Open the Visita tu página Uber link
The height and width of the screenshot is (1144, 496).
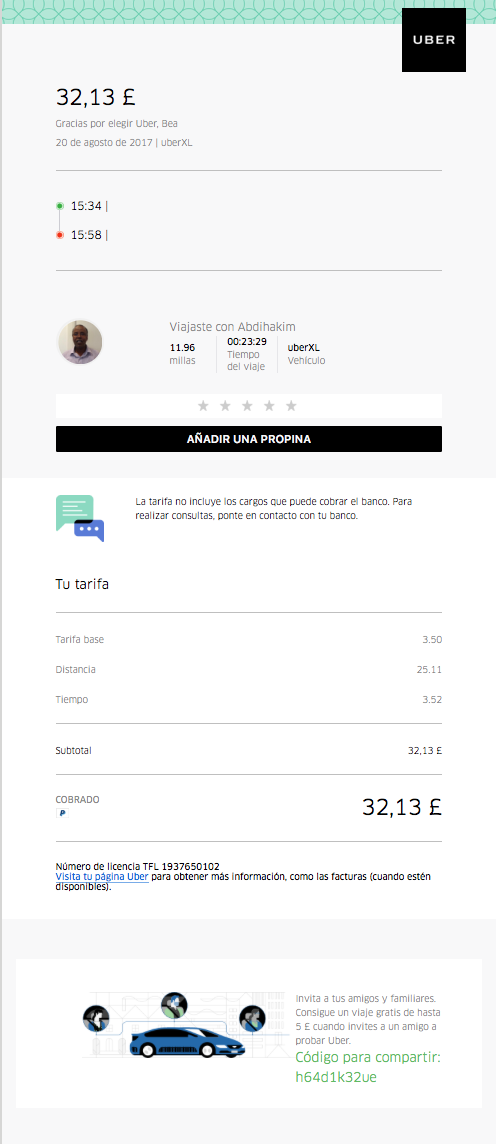tap(102, 876)
